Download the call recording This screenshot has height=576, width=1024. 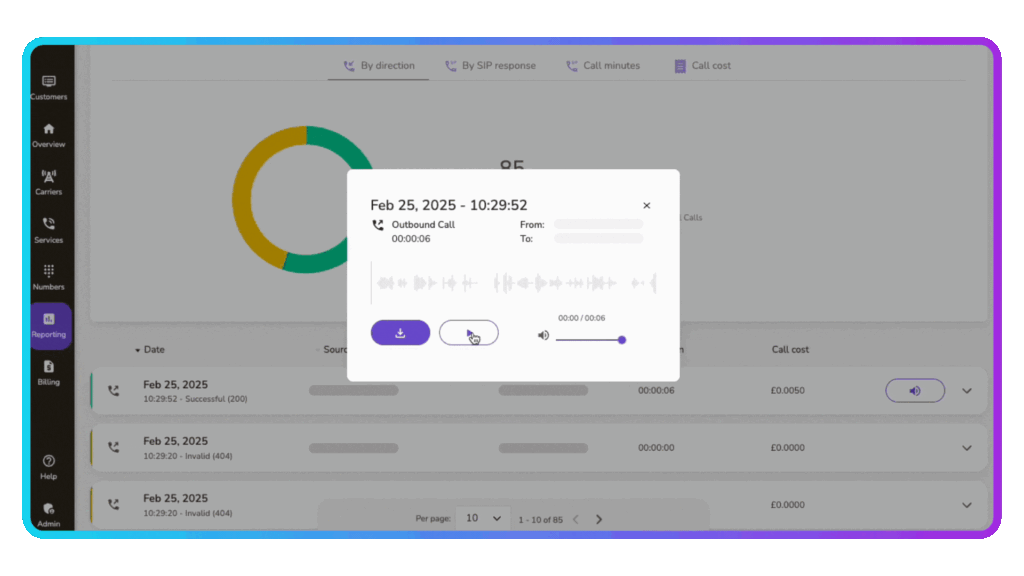[400, 333]
